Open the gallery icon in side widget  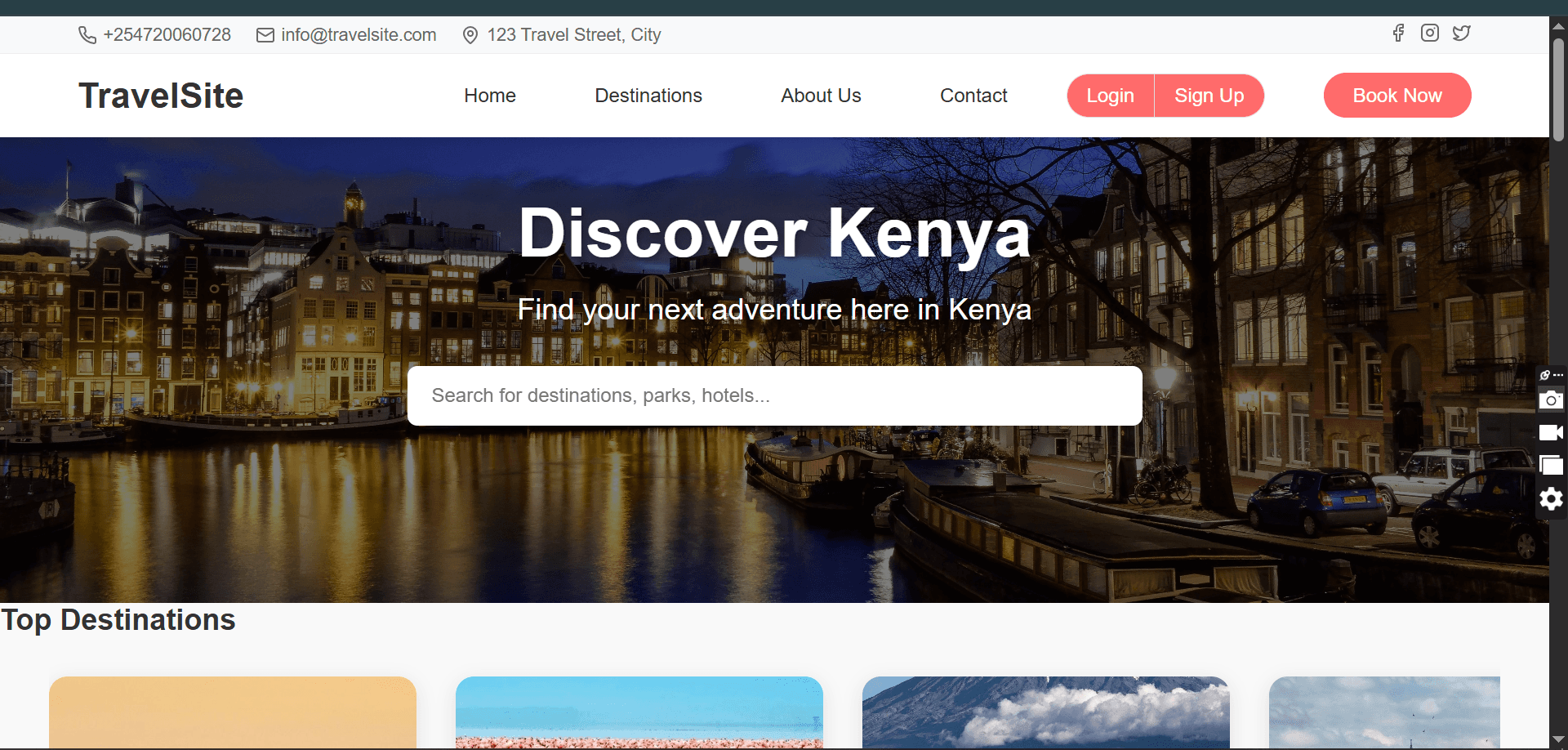(1551, 465)
